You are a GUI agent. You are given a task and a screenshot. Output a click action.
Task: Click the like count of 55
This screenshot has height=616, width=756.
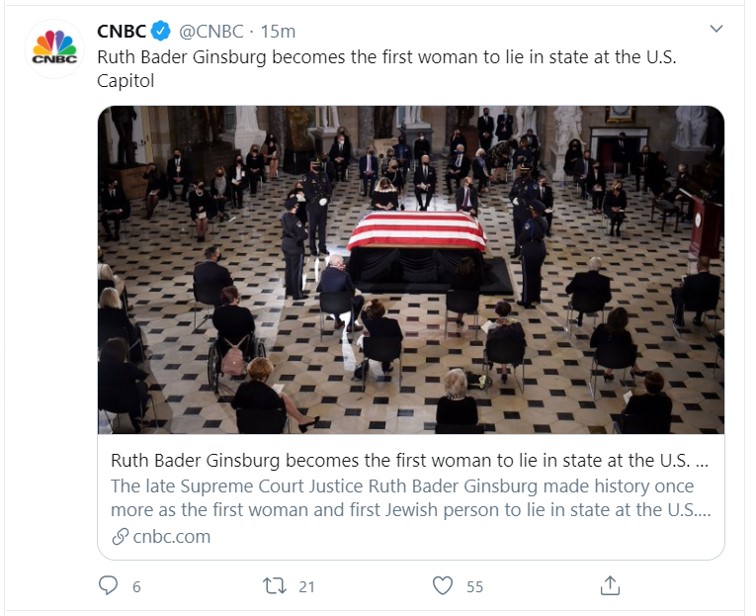tap(474, 587)
